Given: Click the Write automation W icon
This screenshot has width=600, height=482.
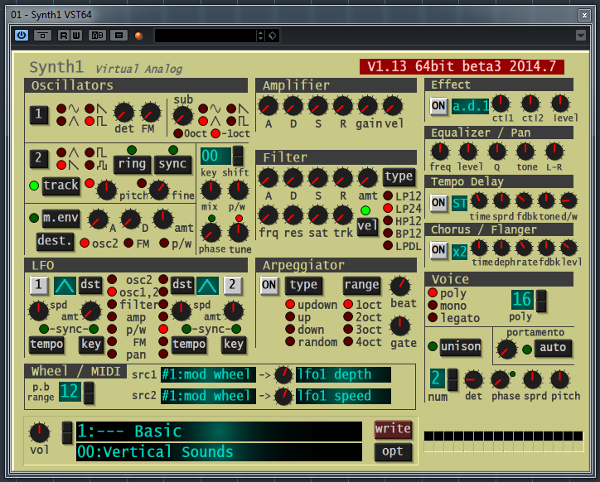Looking at the screenshot, I should tap(76, 36).
